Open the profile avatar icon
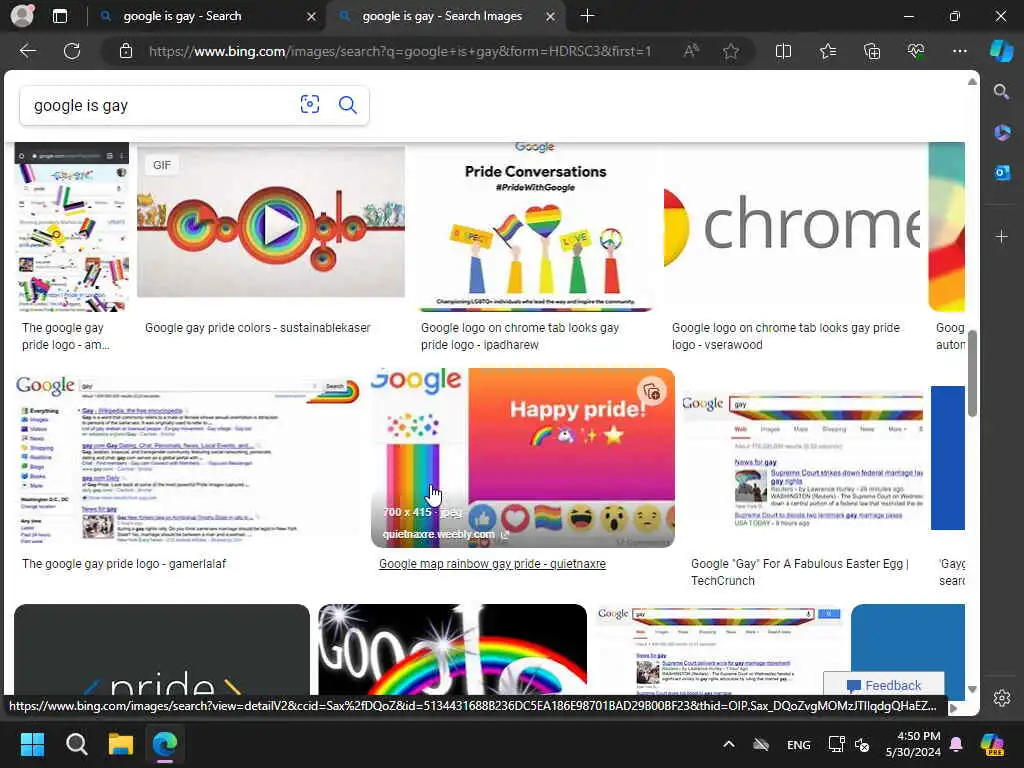The image size is (1024, 768). (22, 16)
